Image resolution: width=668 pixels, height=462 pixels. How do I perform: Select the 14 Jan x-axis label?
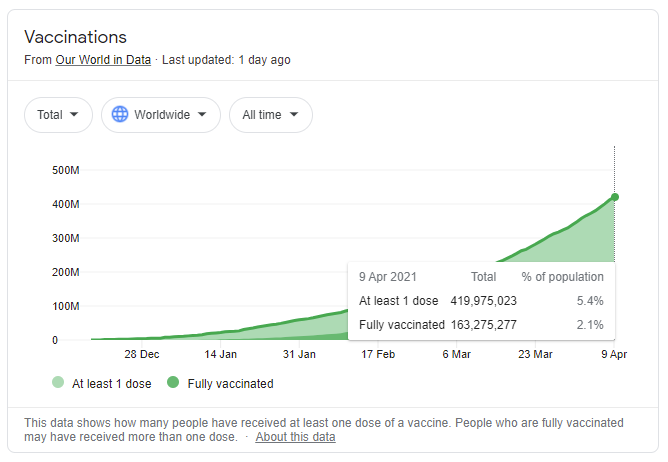(x=220, y=354)
